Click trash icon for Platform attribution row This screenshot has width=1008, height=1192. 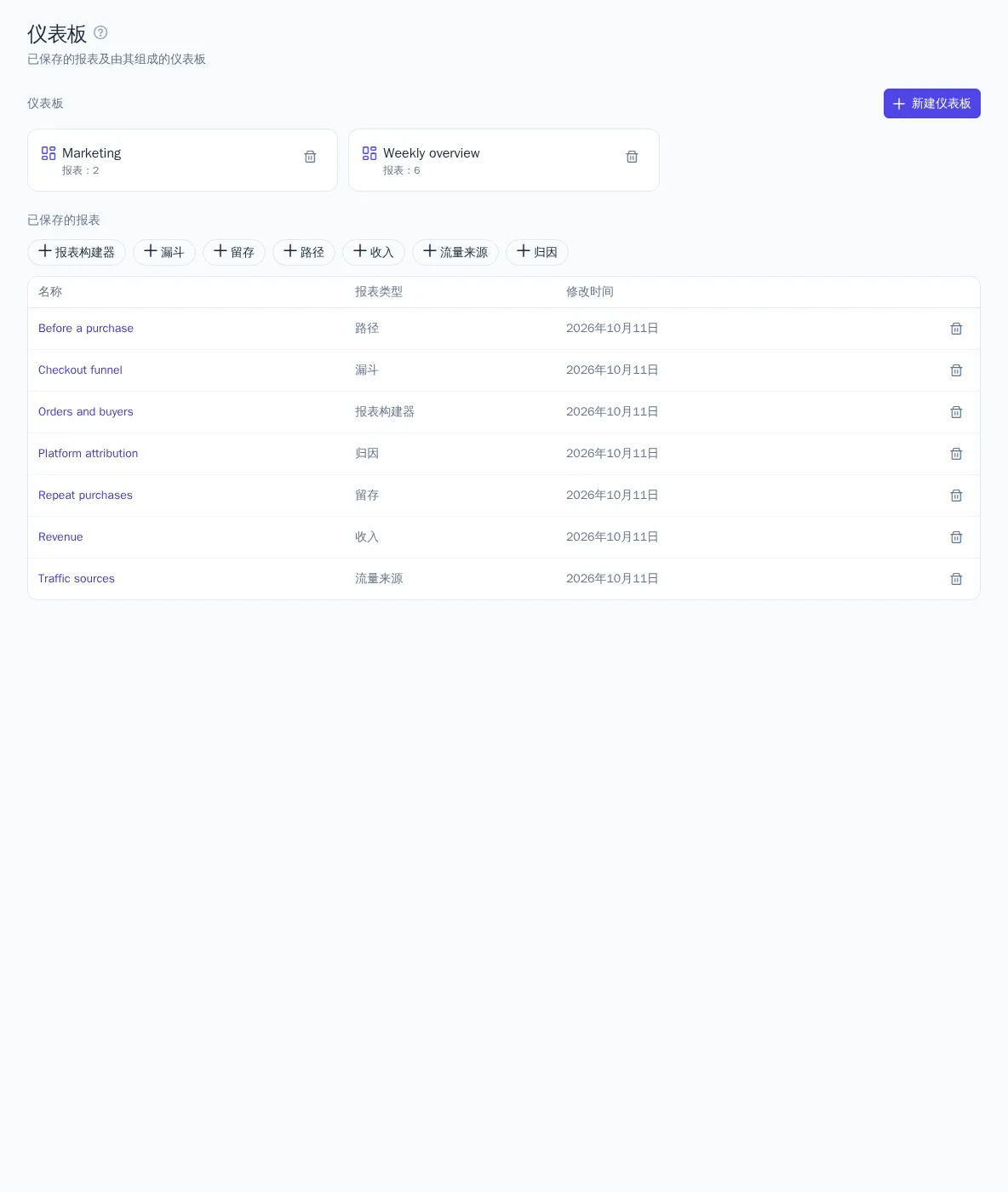pos(956,454)
